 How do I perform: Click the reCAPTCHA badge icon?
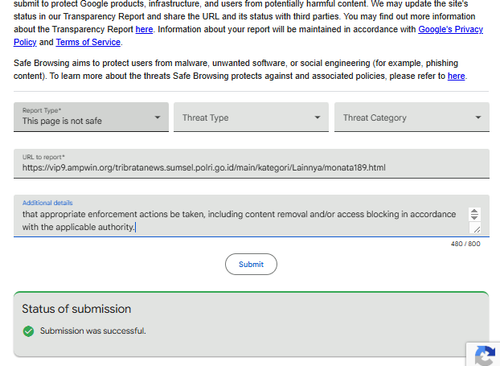[485, 356]
